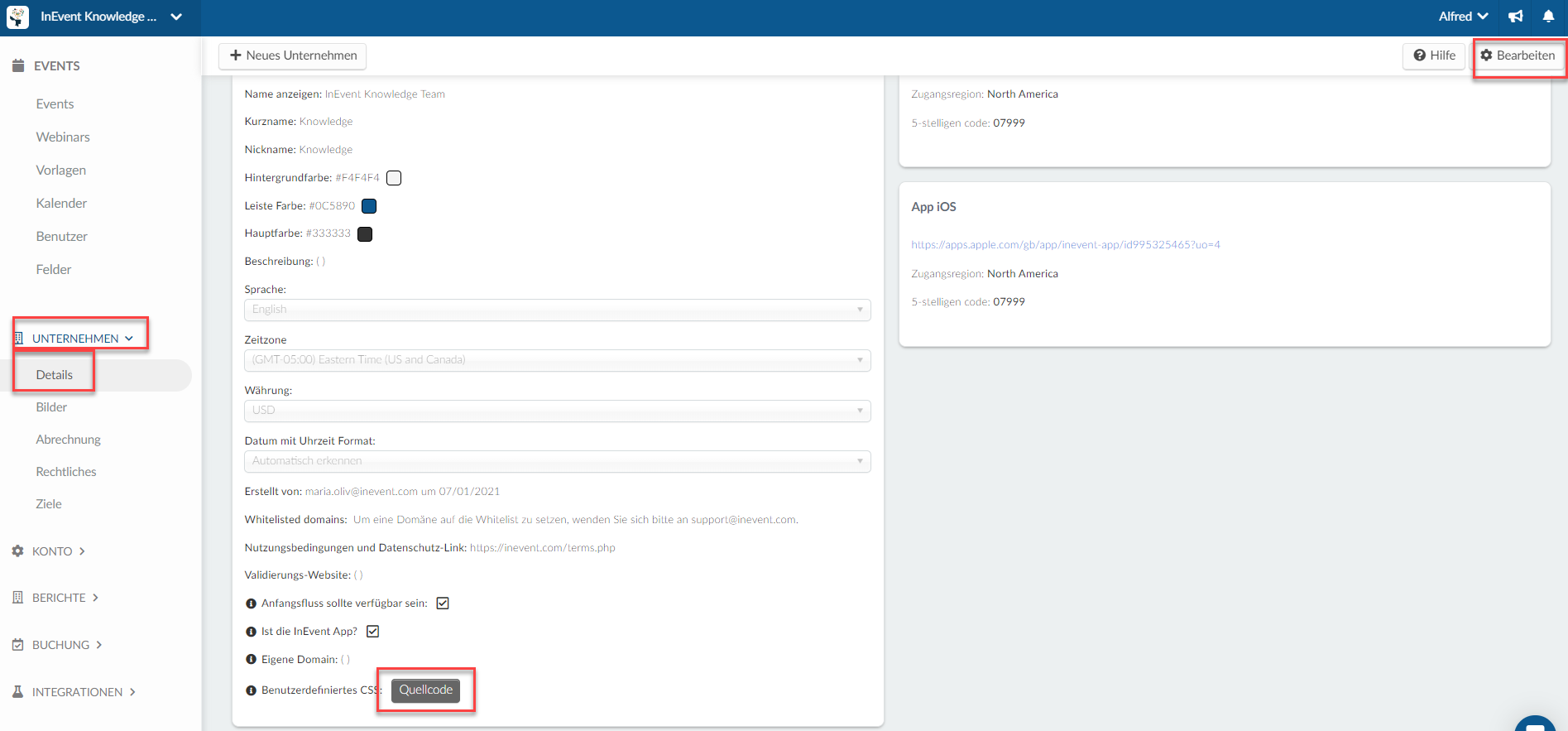Screen dimensions: 1568x731
Task: Click the Kurzname Knowledge value
Action: [x=326, y=122]
